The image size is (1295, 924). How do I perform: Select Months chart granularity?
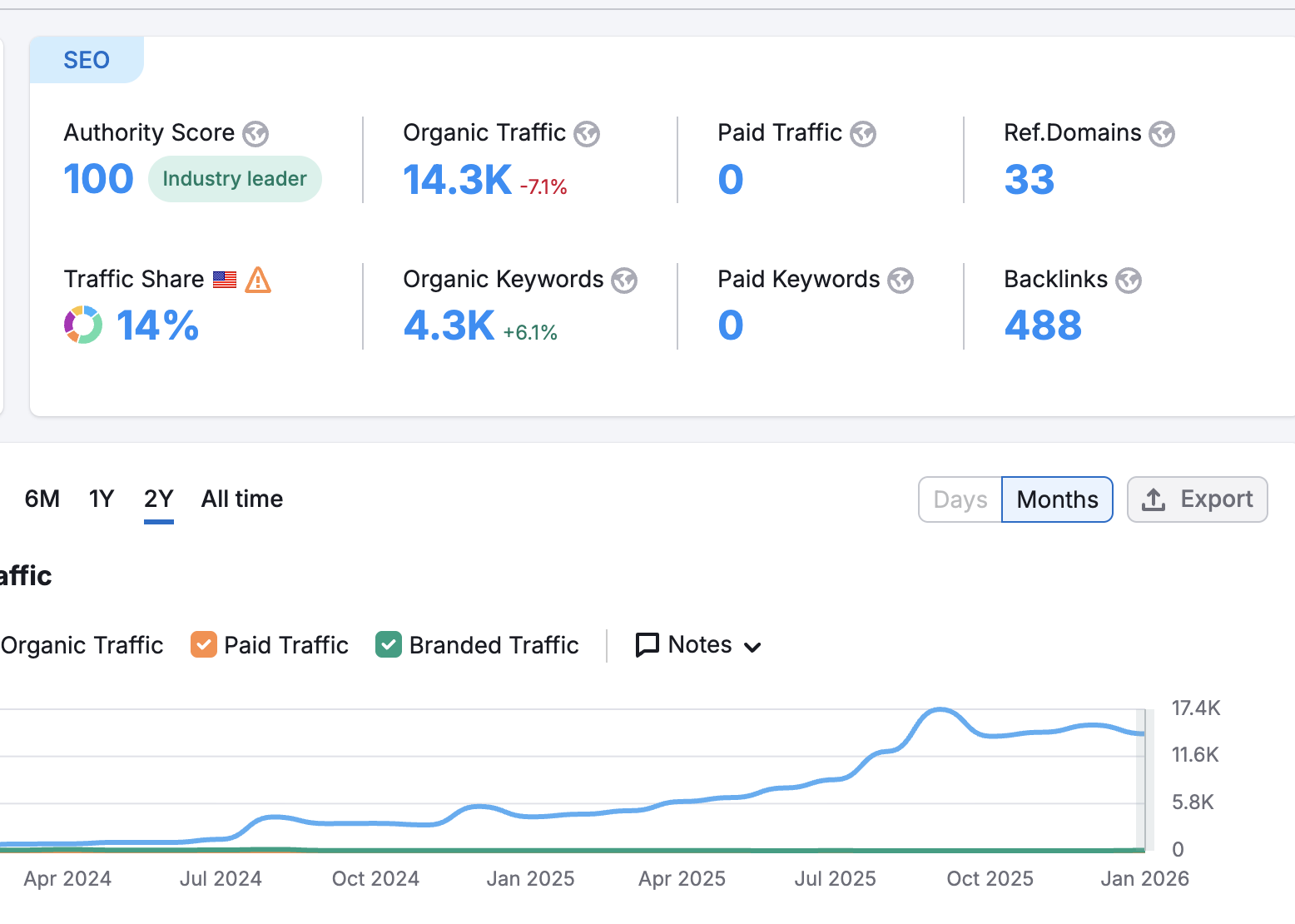(x=1057, y=499)
